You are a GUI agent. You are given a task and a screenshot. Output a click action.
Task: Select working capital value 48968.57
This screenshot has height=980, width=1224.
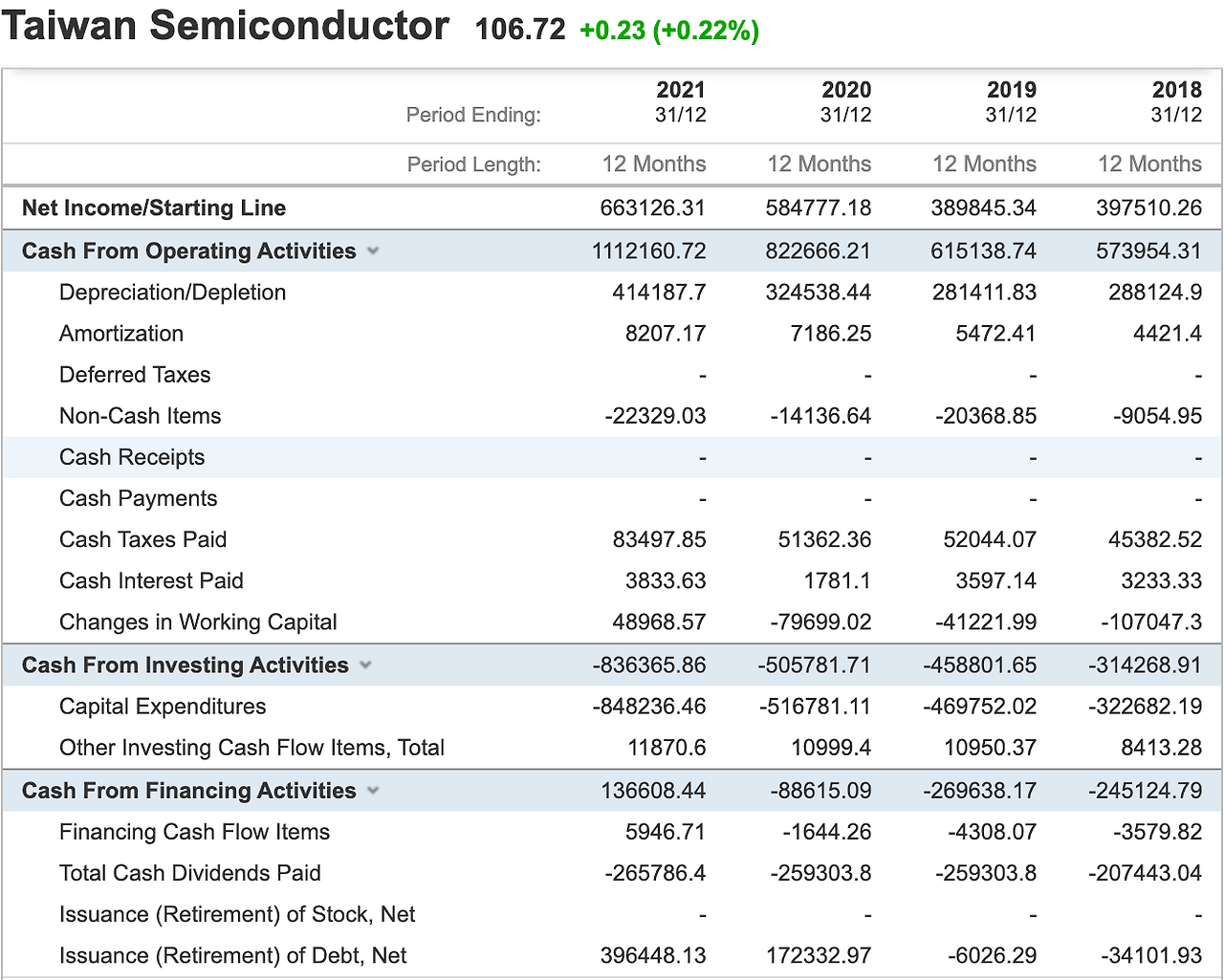[x=660, y=622]
